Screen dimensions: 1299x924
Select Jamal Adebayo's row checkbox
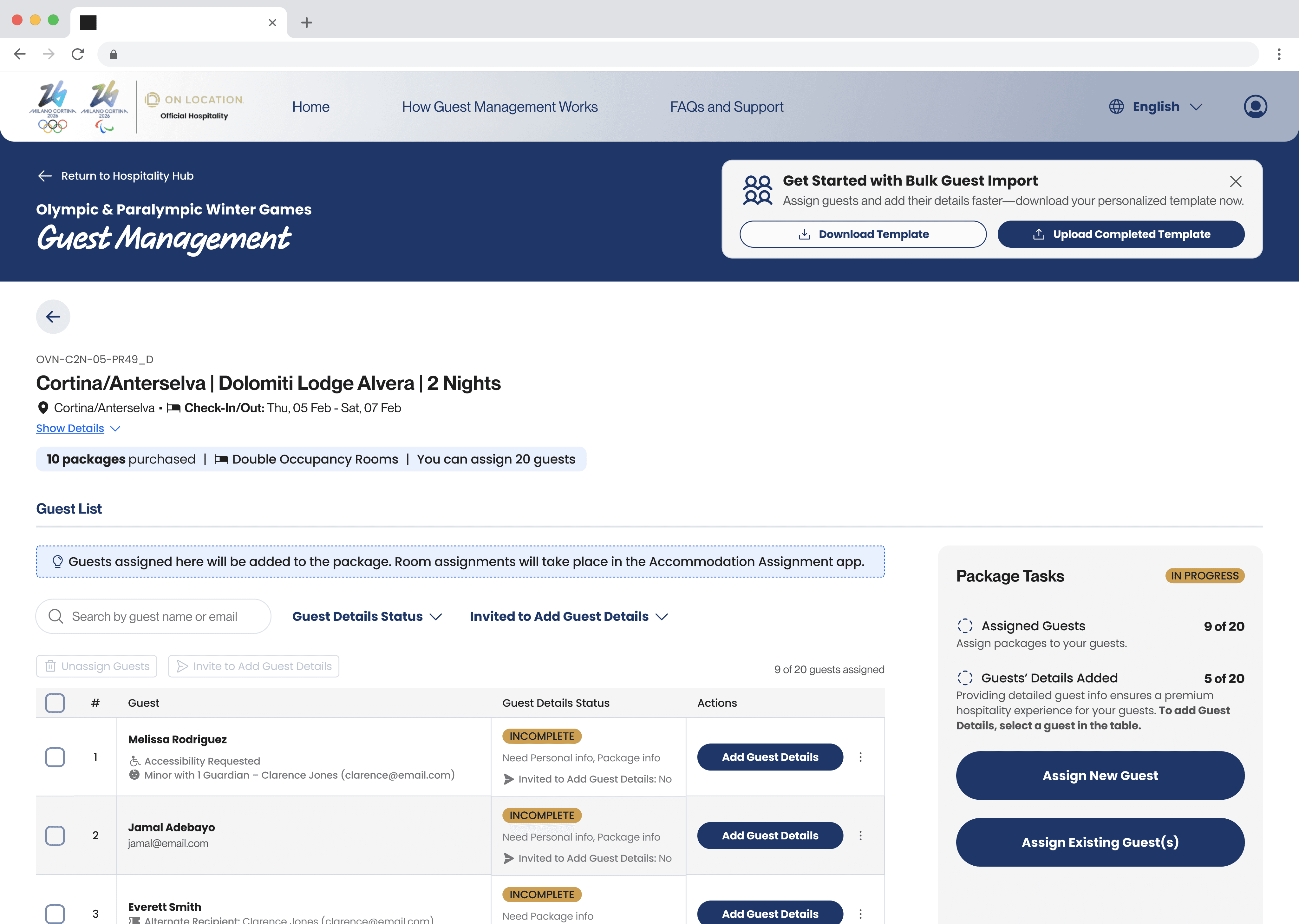[x=55, y=835]
